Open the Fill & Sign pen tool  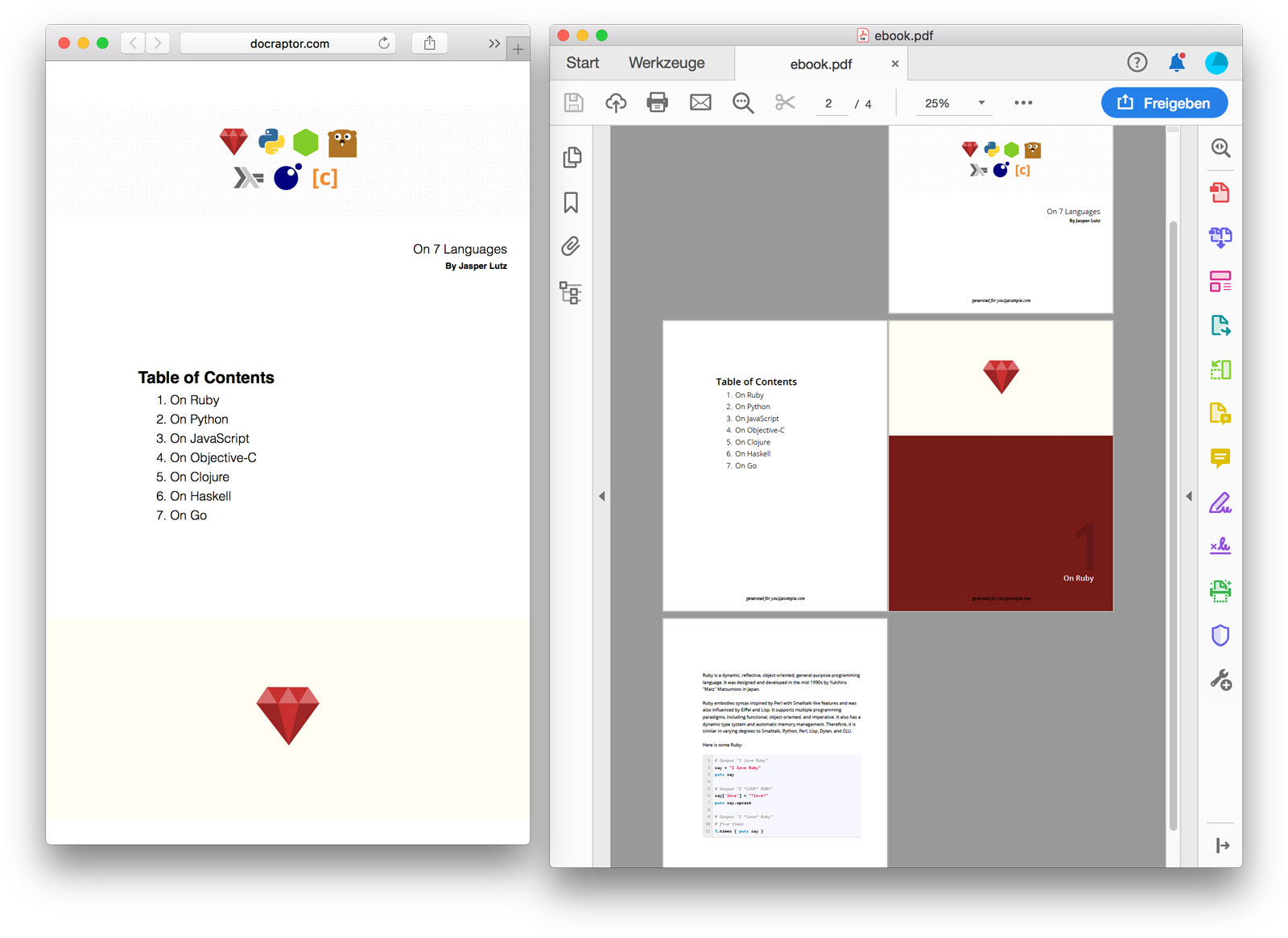pyautogui.click(x=1220, y=503)
